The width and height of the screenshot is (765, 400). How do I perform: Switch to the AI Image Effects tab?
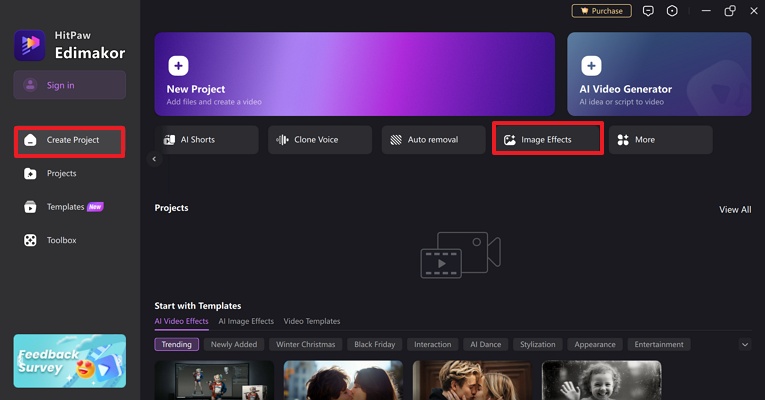pyautogui.click(x=246, y=321)
